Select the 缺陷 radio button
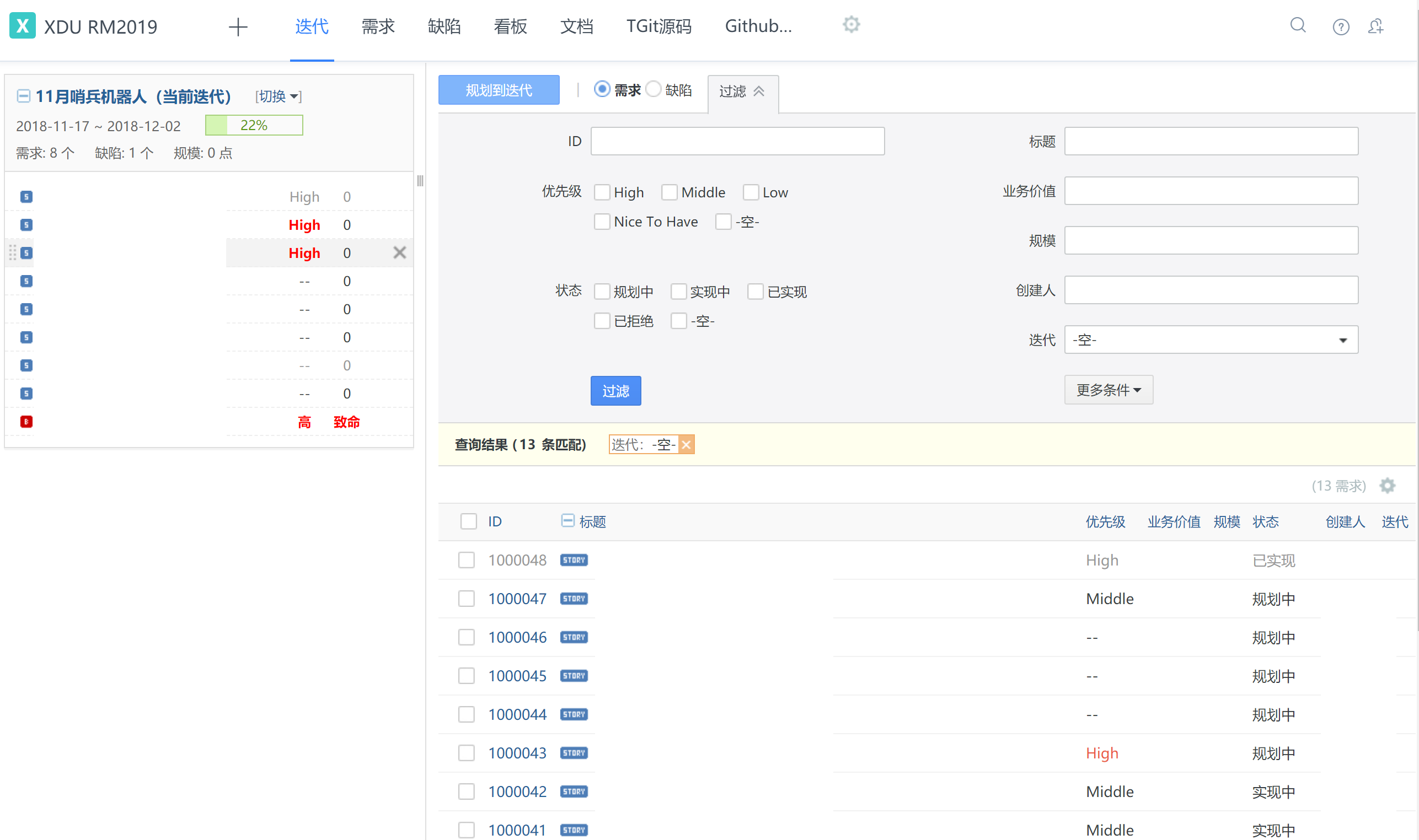Screen dimensions: 1419x840 coord(654,89)
